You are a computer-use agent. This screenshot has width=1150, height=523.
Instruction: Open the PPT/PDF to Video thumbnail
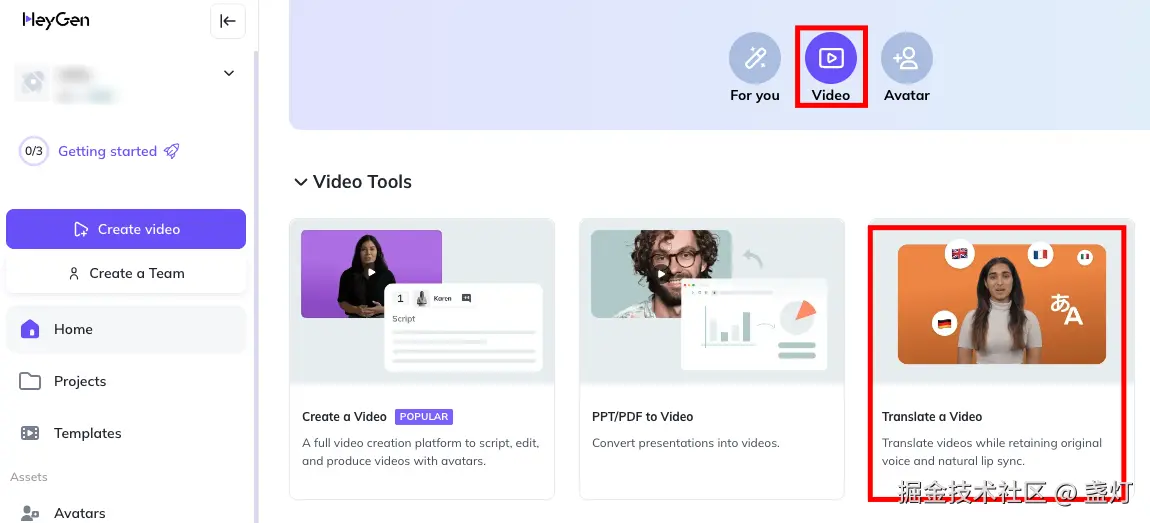711,301
